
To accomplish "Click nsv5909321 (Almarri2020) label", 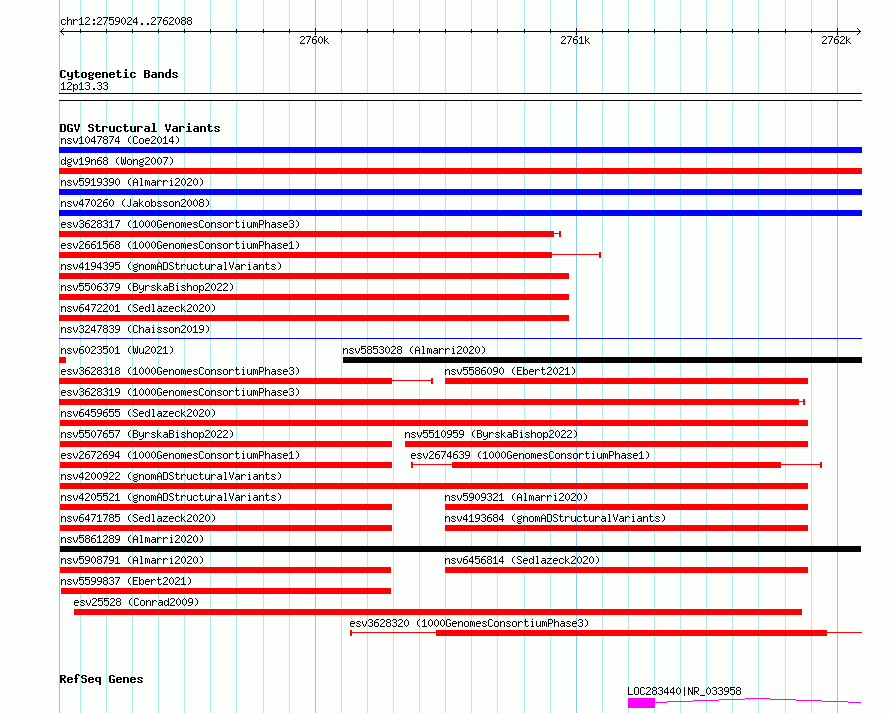I will coord(516,497).
